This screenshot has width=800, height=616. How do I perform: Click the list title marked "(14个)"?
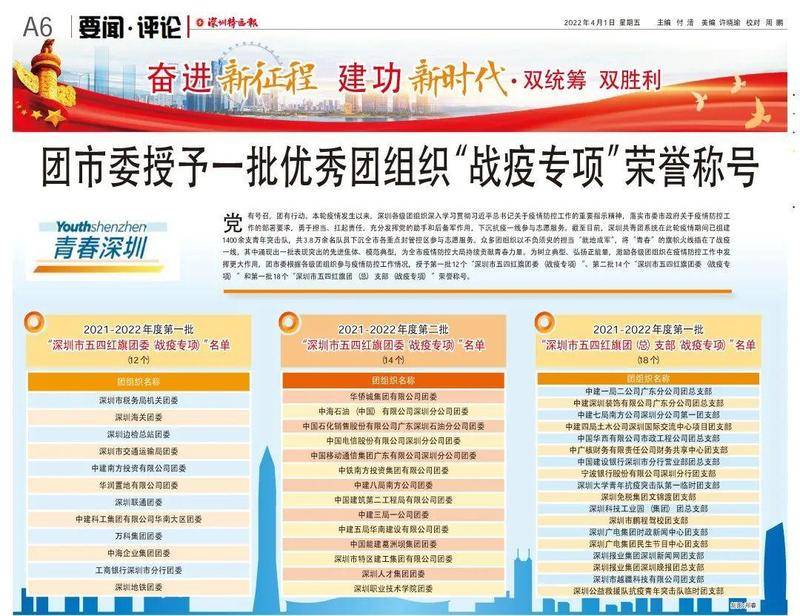tap(393, 344)
